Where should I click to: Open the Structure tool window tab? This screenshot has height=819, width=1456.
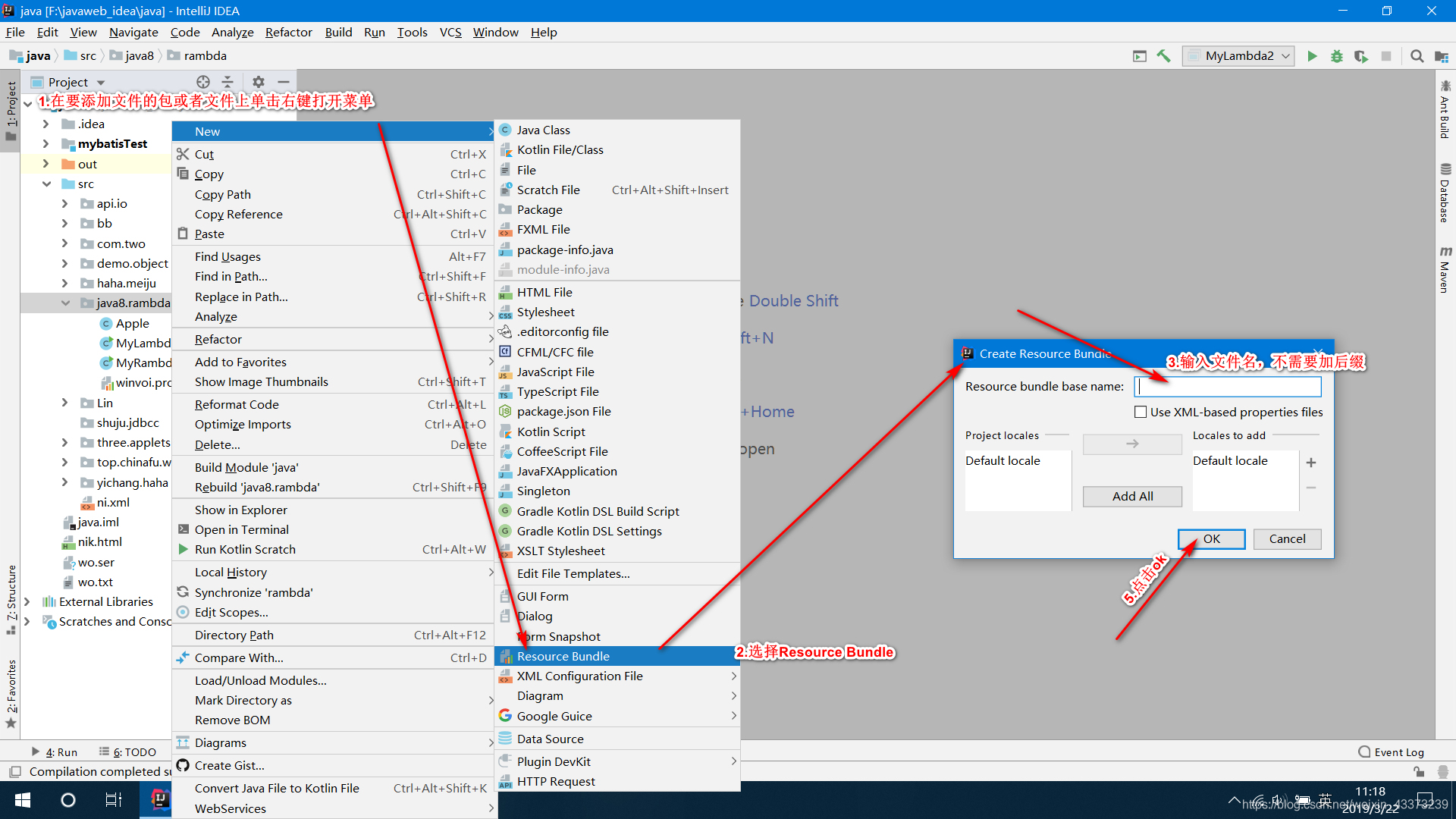(11, 599)
